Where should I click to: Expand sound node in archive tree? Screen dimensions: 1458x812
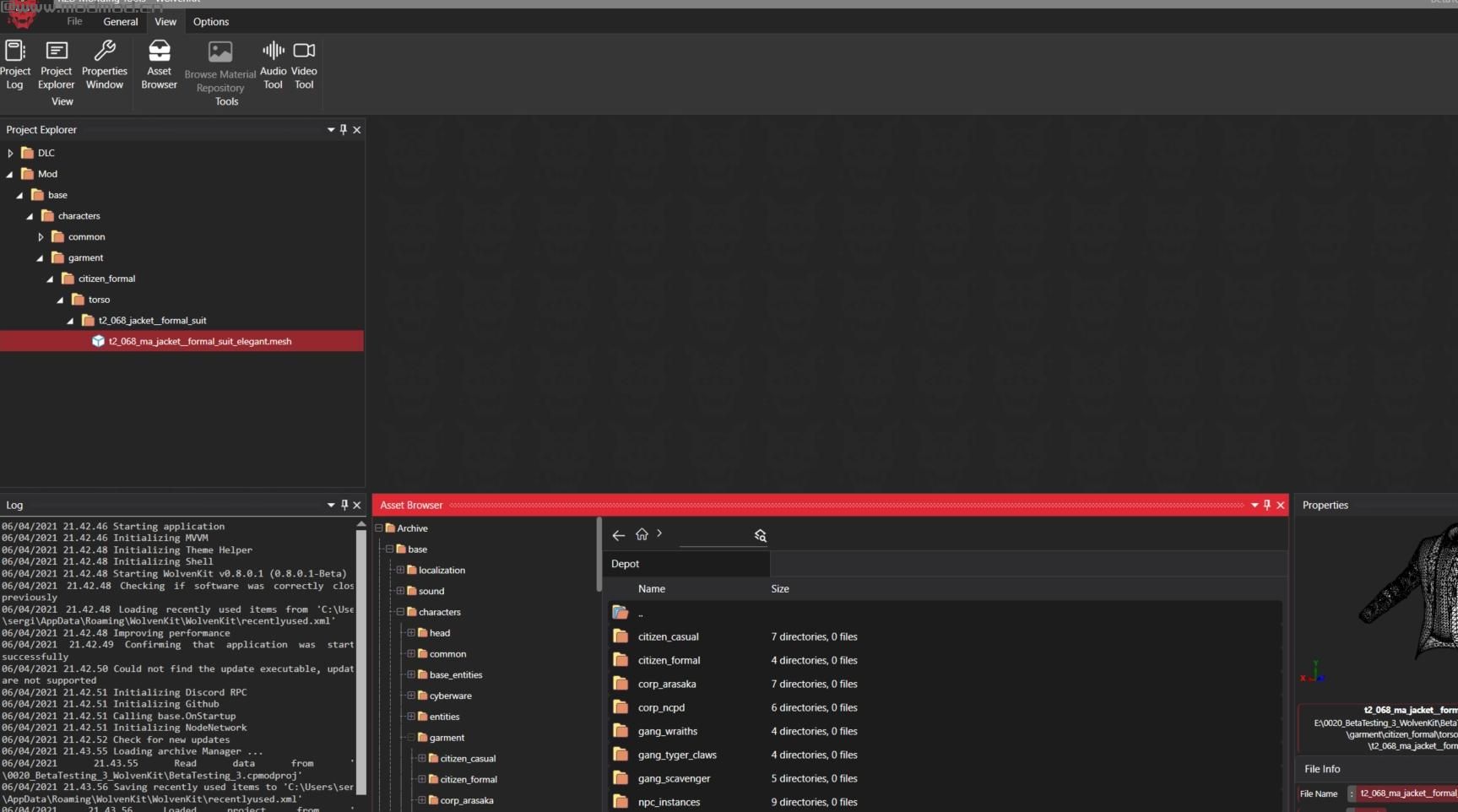click(400, 591)
